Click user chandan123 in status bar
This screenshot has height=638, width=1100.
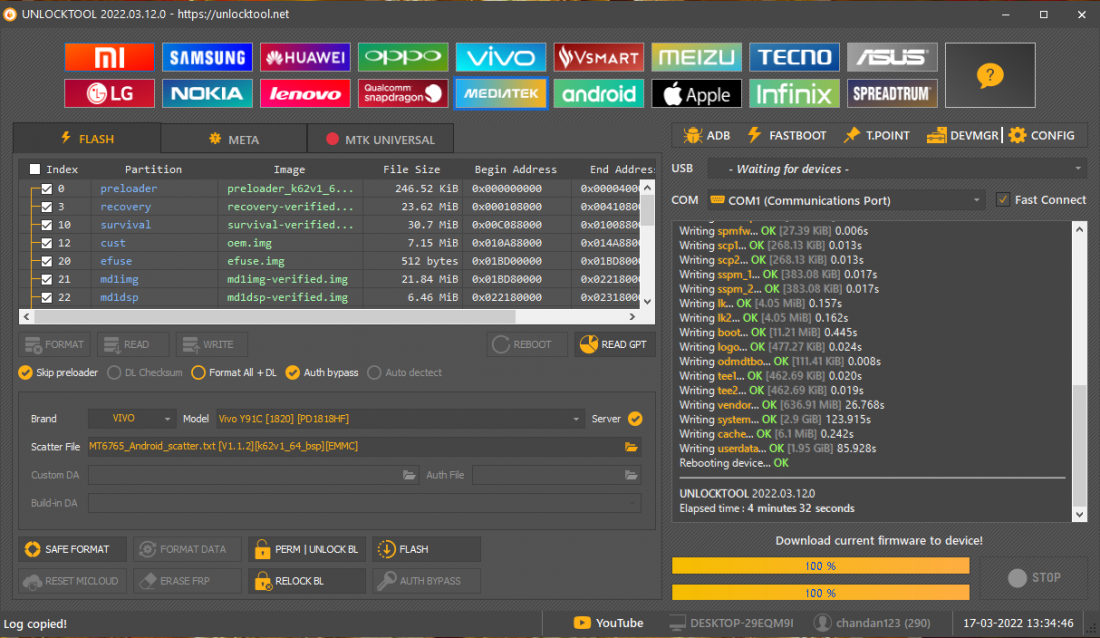click(872, 623)
